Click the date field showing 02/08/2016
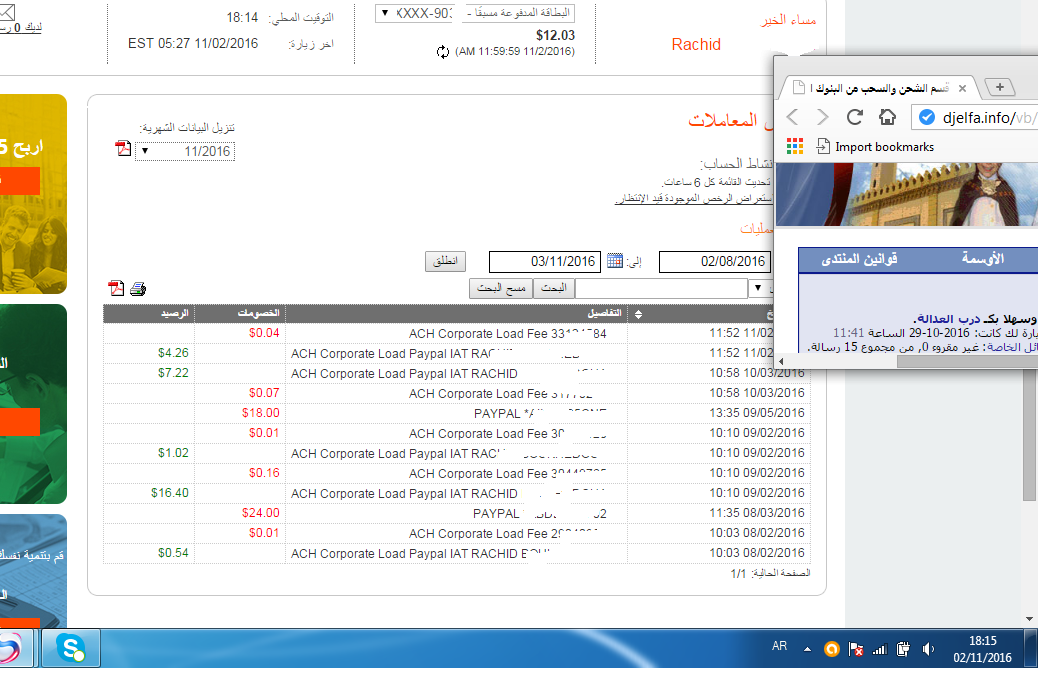 click(x=715, y=262)
